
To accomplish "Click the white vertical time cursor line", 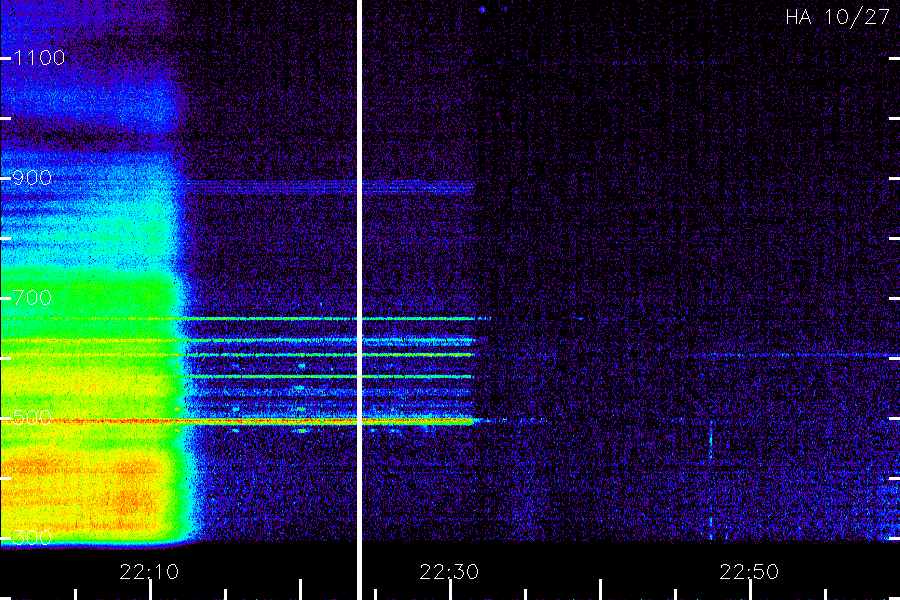I will click(x=359, y=300).
